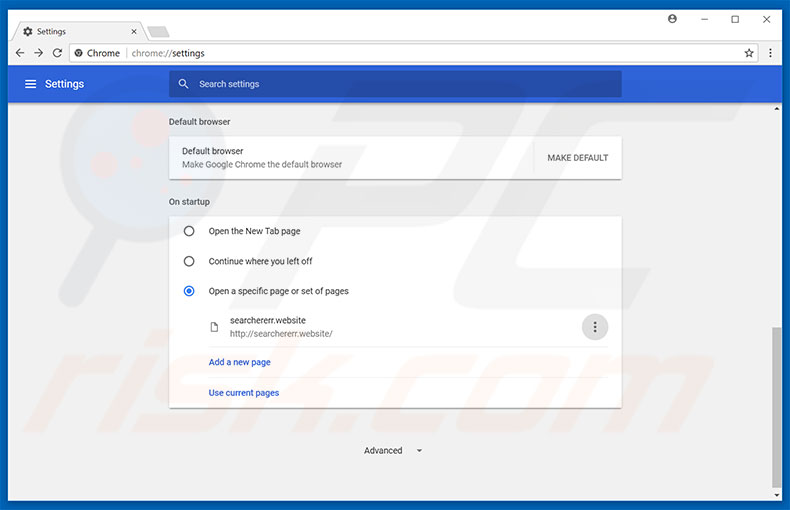790x510 pixels.
Task: Open the Chrome three-dot menu
Action: (x=771, y=53)
